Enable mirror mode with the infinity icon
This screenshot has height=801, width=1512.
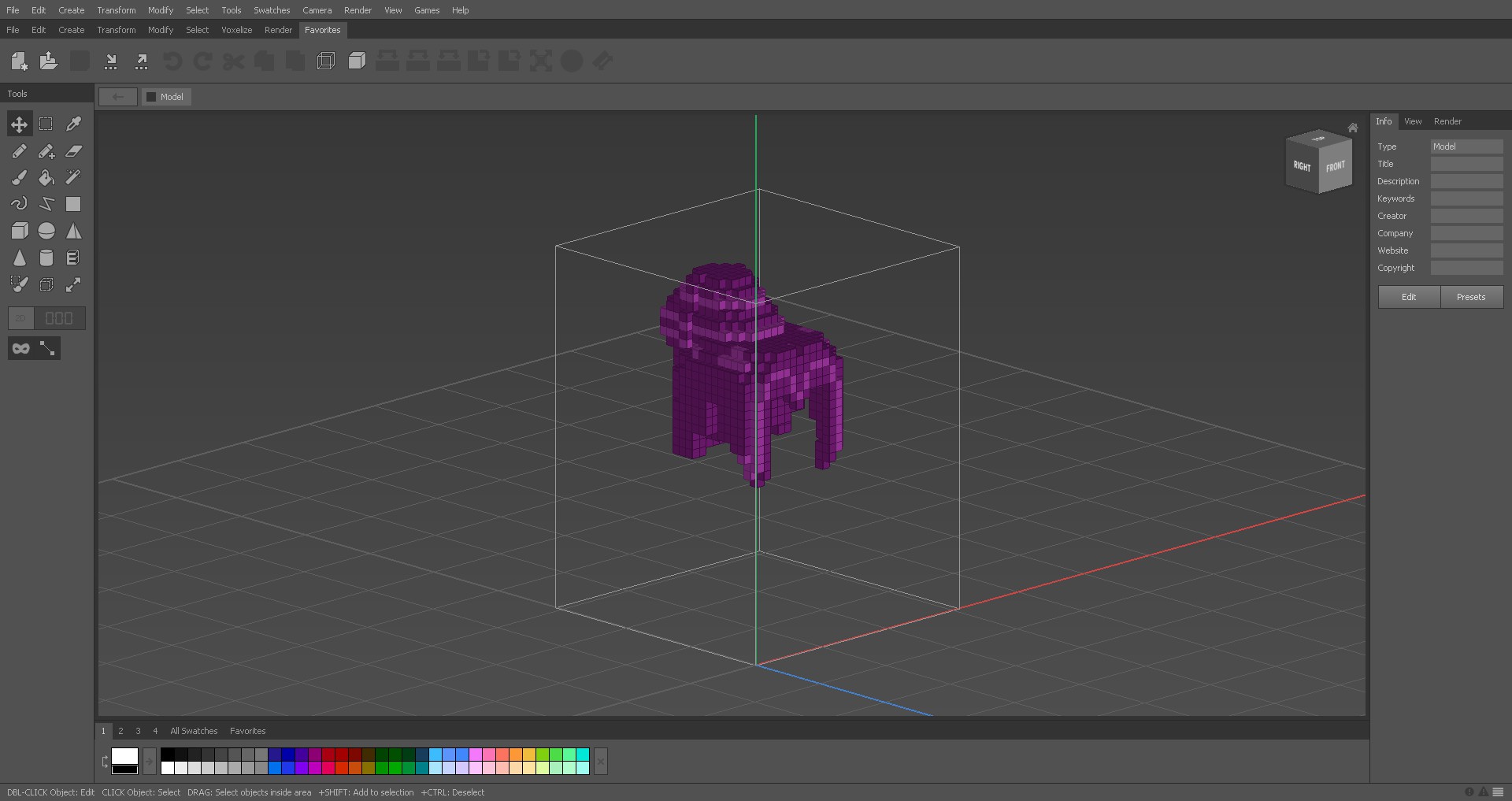[20, 348]
